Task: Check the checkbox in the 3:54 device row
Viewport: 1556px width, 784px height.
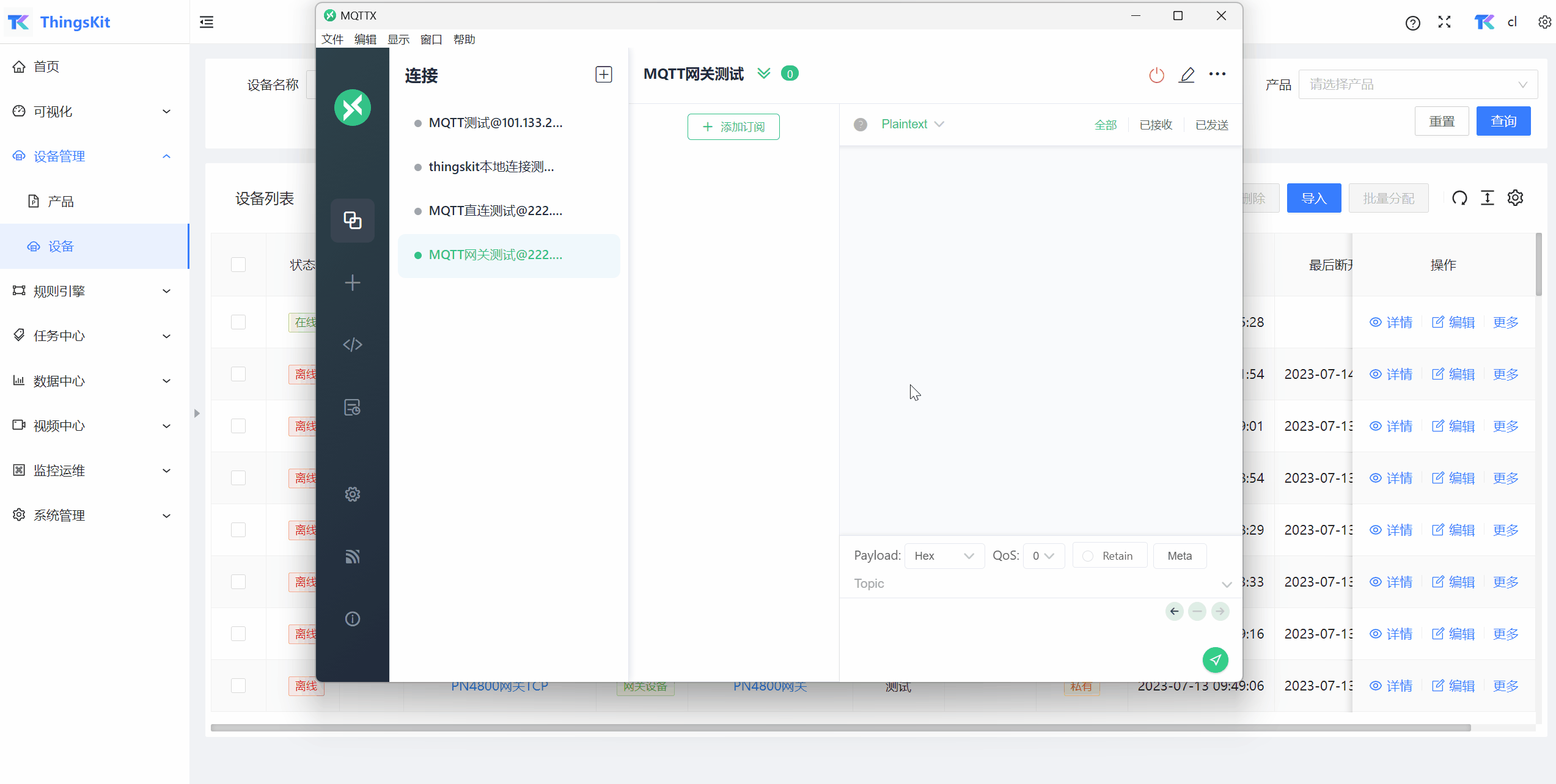Action: point(238,478)
